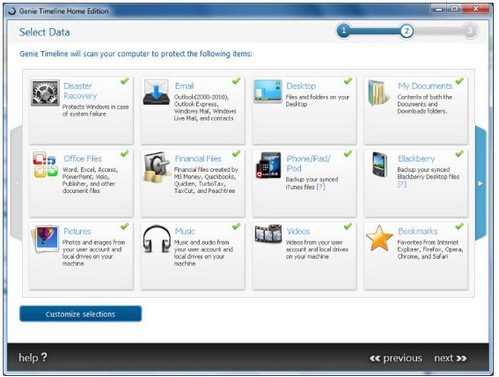The height and width of the screenshot is (377, 499).
Task: Select the Videos film strip icon
Action: click(x=268, y=233)
